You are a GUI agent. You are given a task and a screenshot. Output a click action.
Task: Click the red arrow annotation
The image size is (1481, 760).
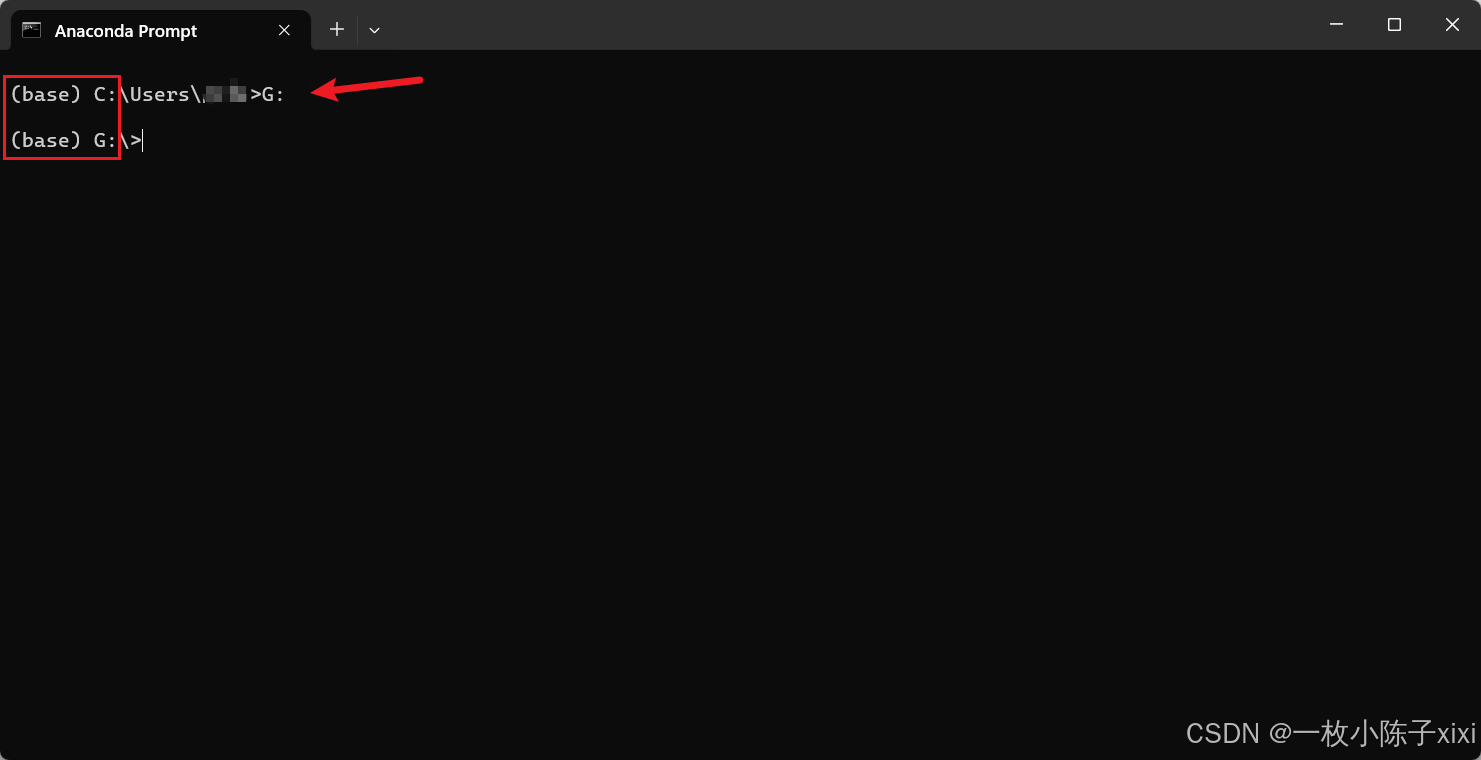367,87
